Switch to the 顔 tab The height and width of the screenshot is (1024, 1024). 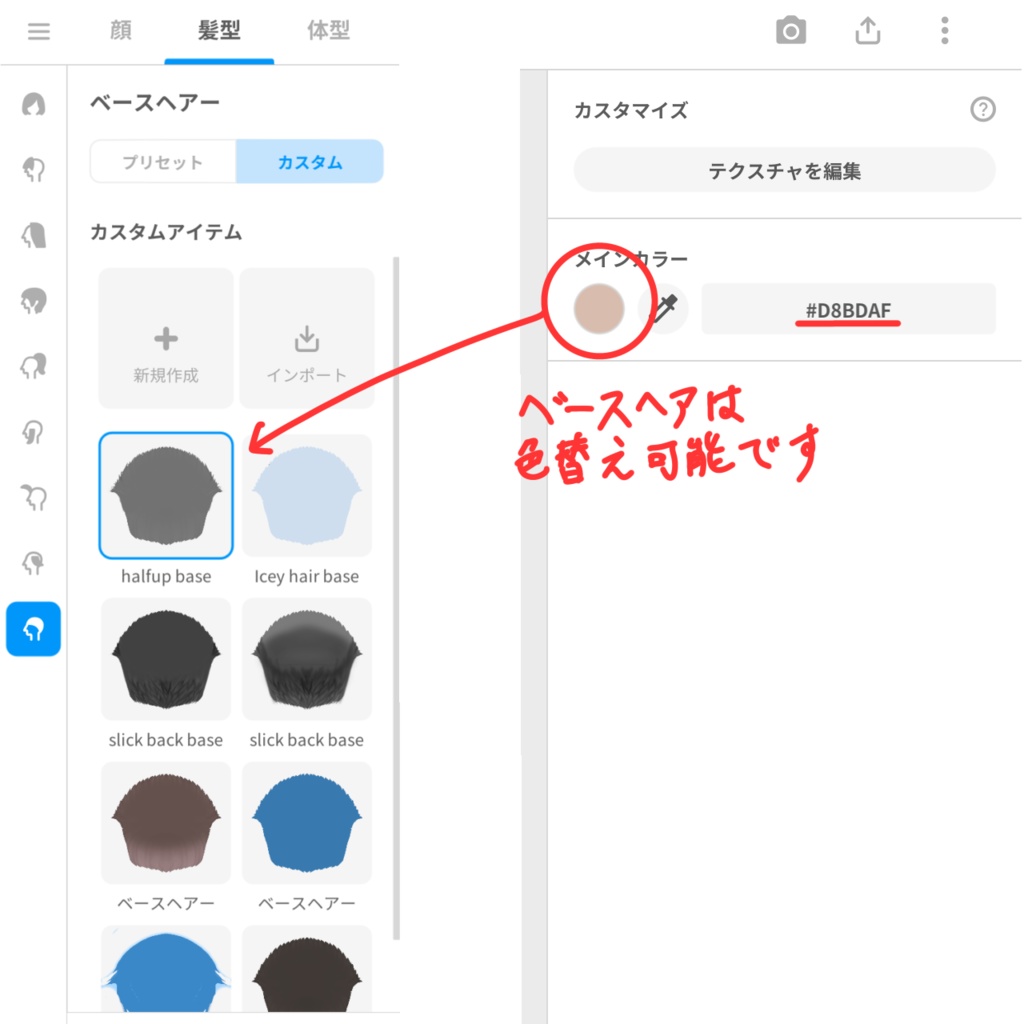(119, 31)
